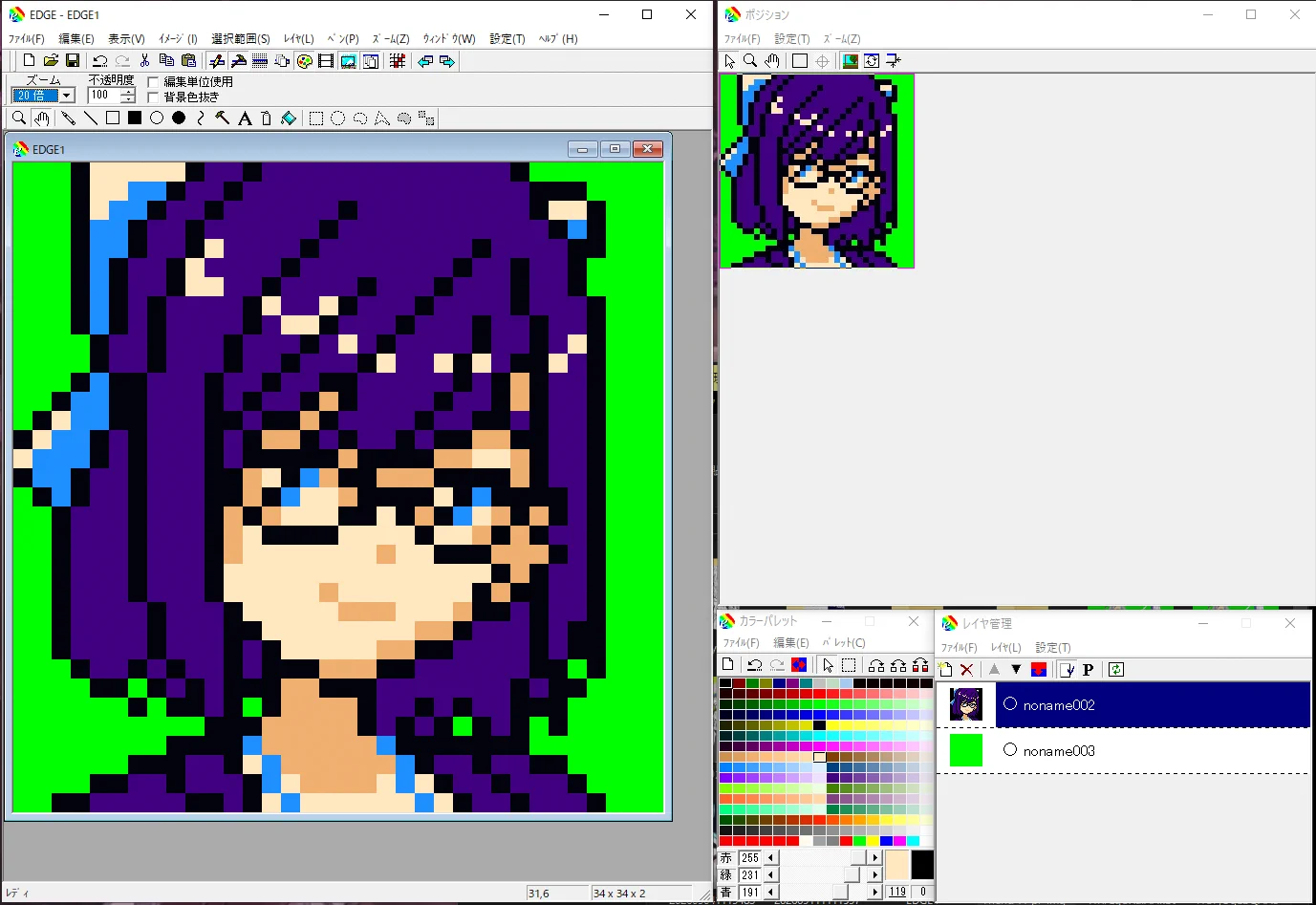The width and height of the screenshot is (1316, 905).
Task: Select the hand tool in Position window
Action: click(772, 61)
